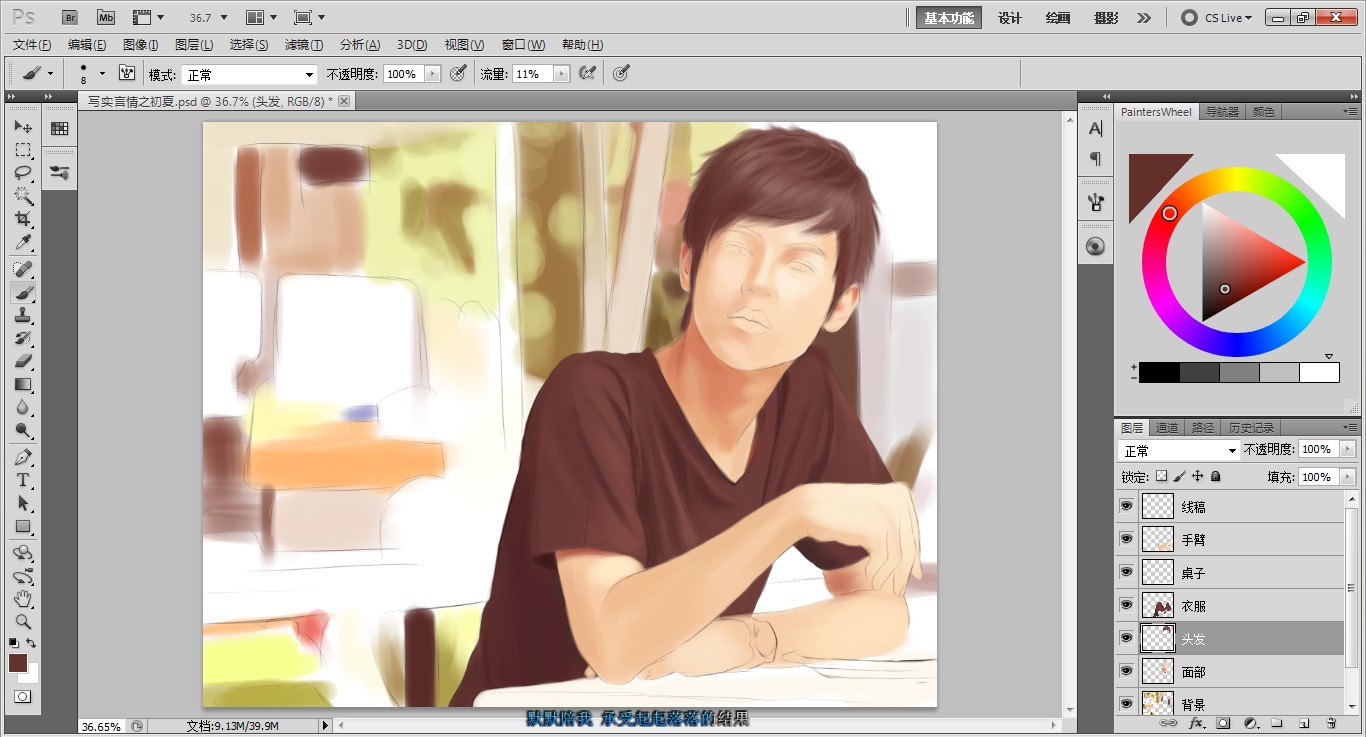Open the CS Live button

1217,18
